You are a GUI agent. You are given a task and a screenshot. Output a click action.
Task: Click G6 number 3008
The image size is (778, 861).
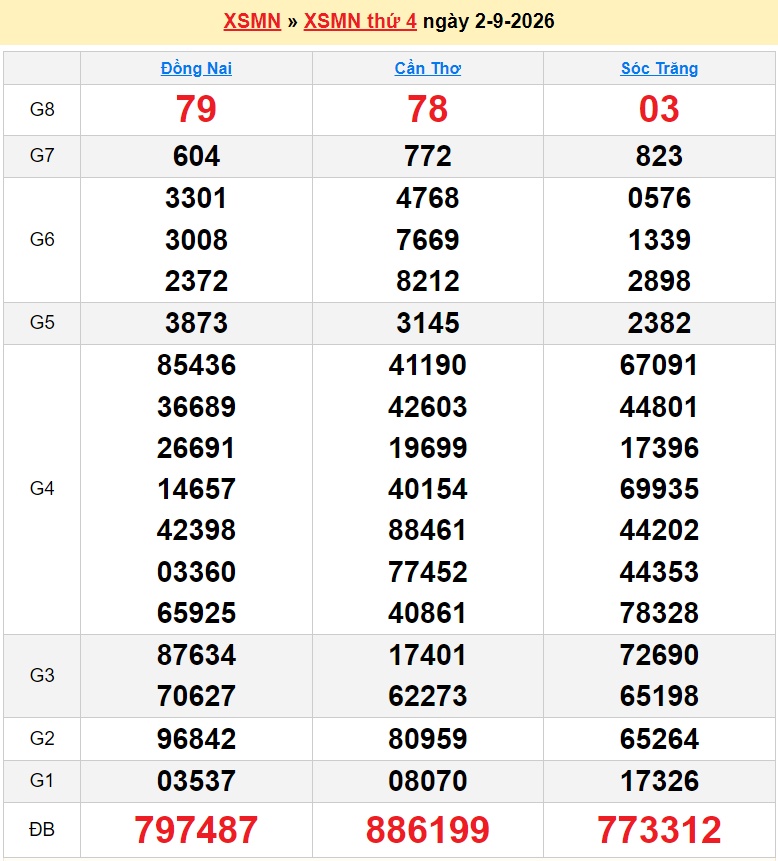point(196,240)
